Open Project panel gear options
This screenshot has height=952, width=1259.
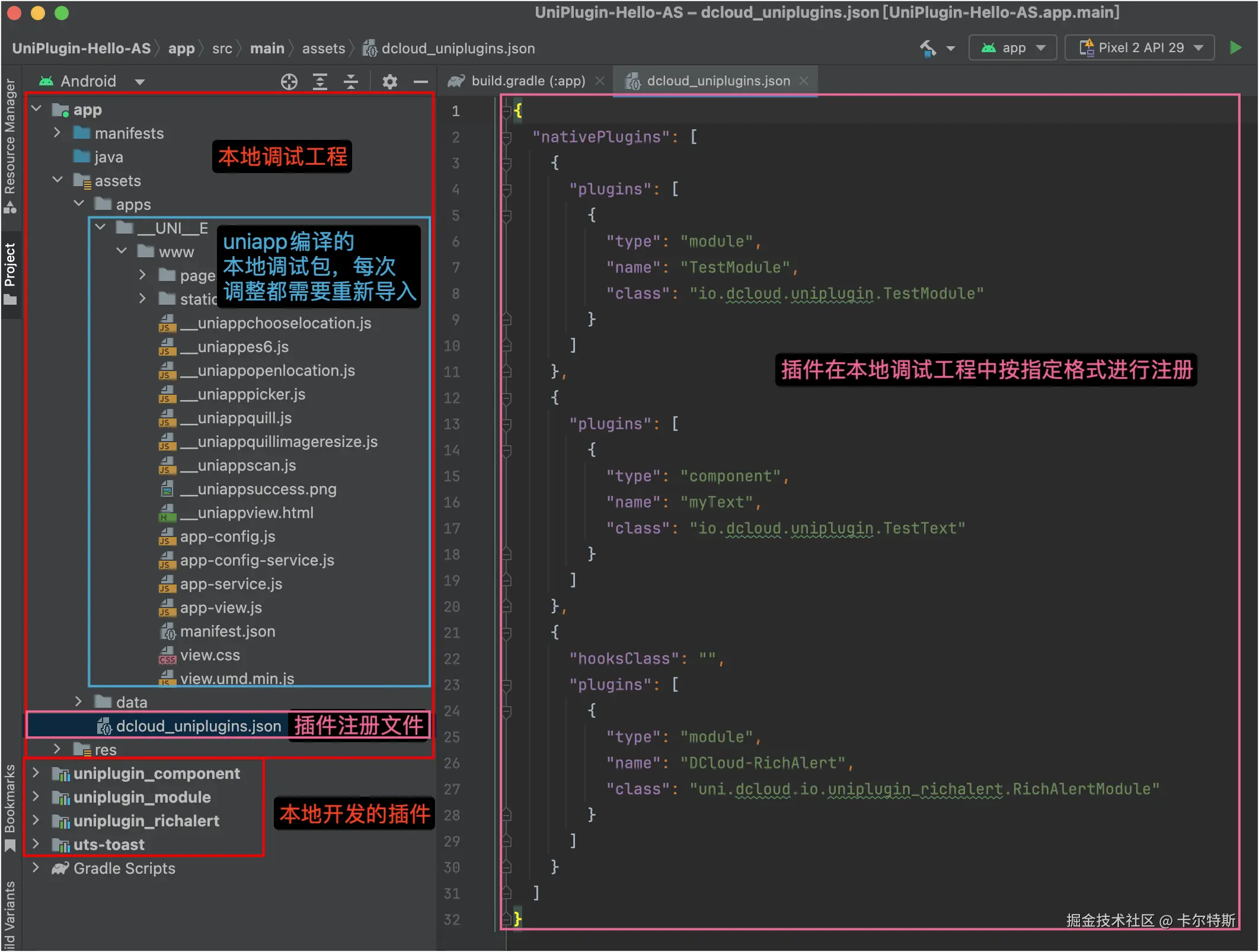pyautogui.click(x=389, y=81)
